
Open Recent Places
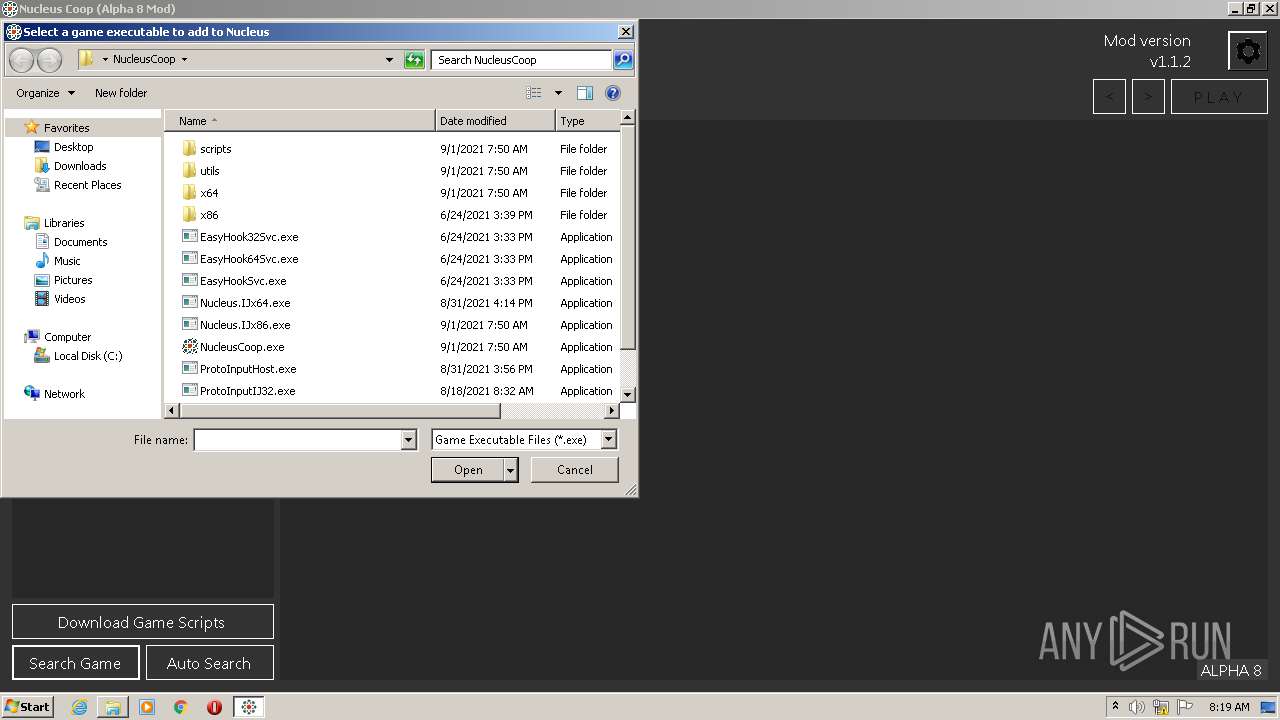point(87,185)
